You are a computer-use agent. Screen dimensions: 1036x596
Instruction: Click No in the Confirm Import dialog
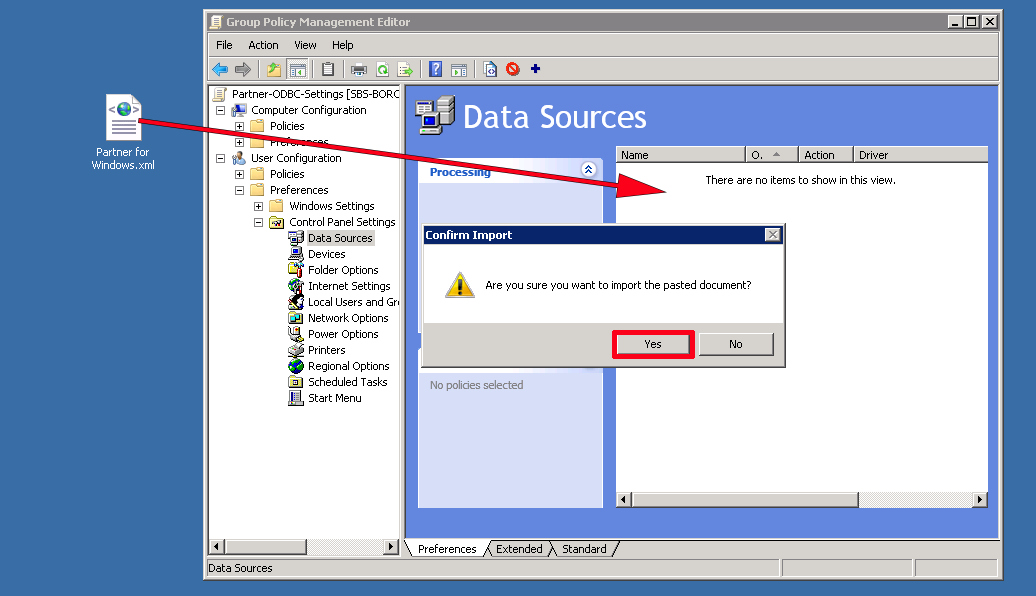[735, 344]
